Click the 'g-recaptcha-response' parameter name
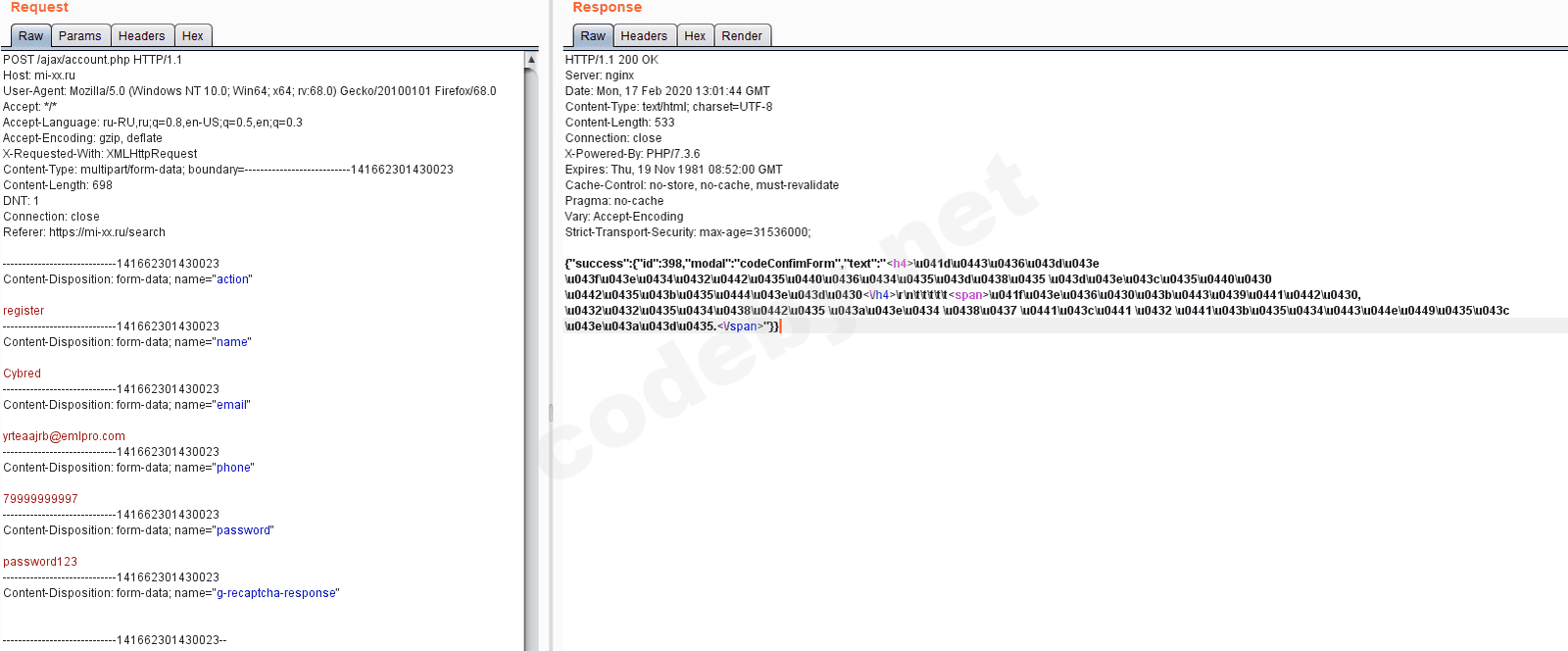Screen dimensions: 1568x651 pyautogui.click(x=275, y=593)
